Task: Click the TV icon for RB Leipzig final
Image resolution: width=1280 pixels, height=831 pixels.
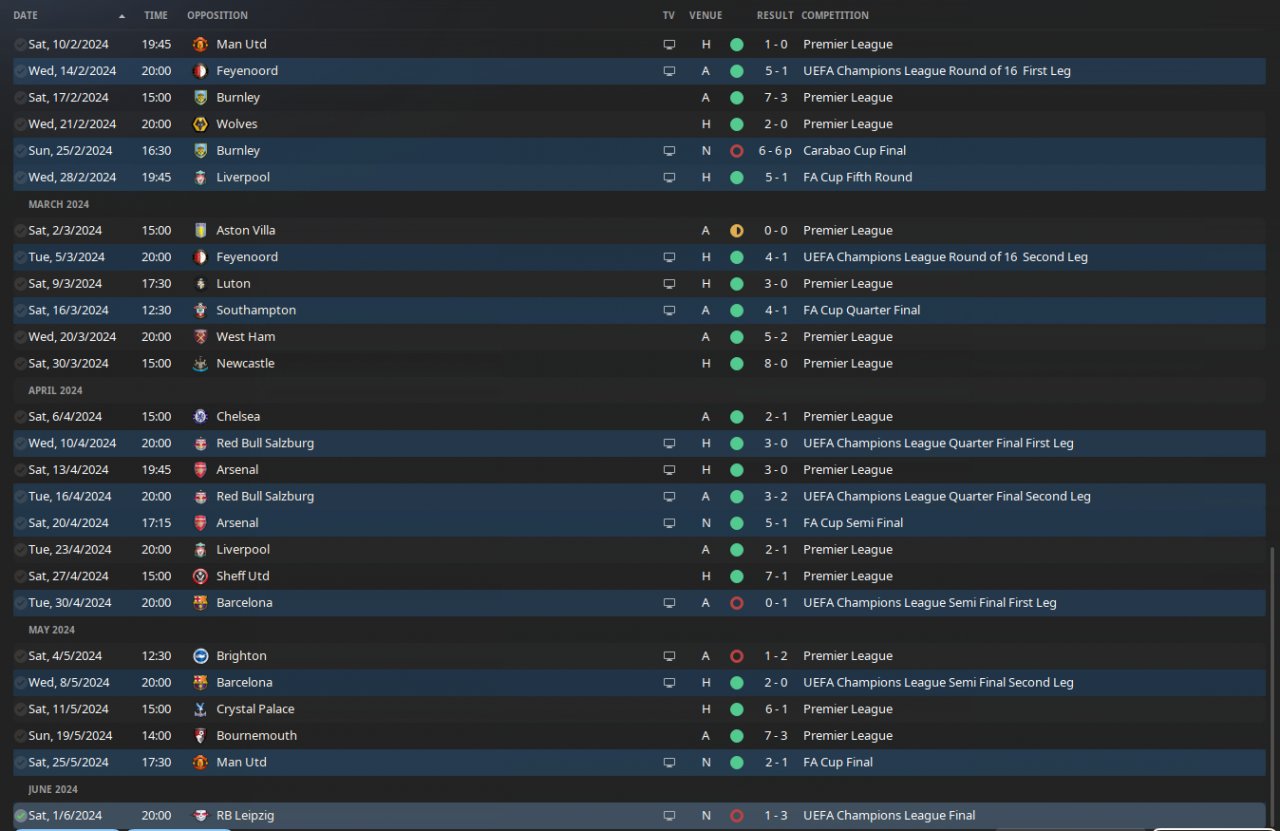Action: tap(669, 816)
